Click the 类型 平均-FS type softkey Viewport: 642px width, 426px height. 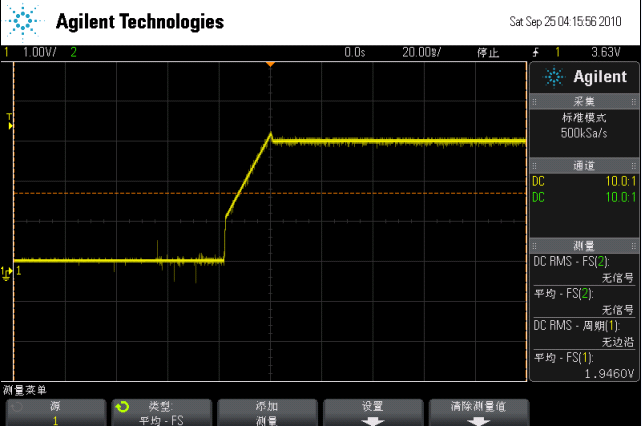161,413
